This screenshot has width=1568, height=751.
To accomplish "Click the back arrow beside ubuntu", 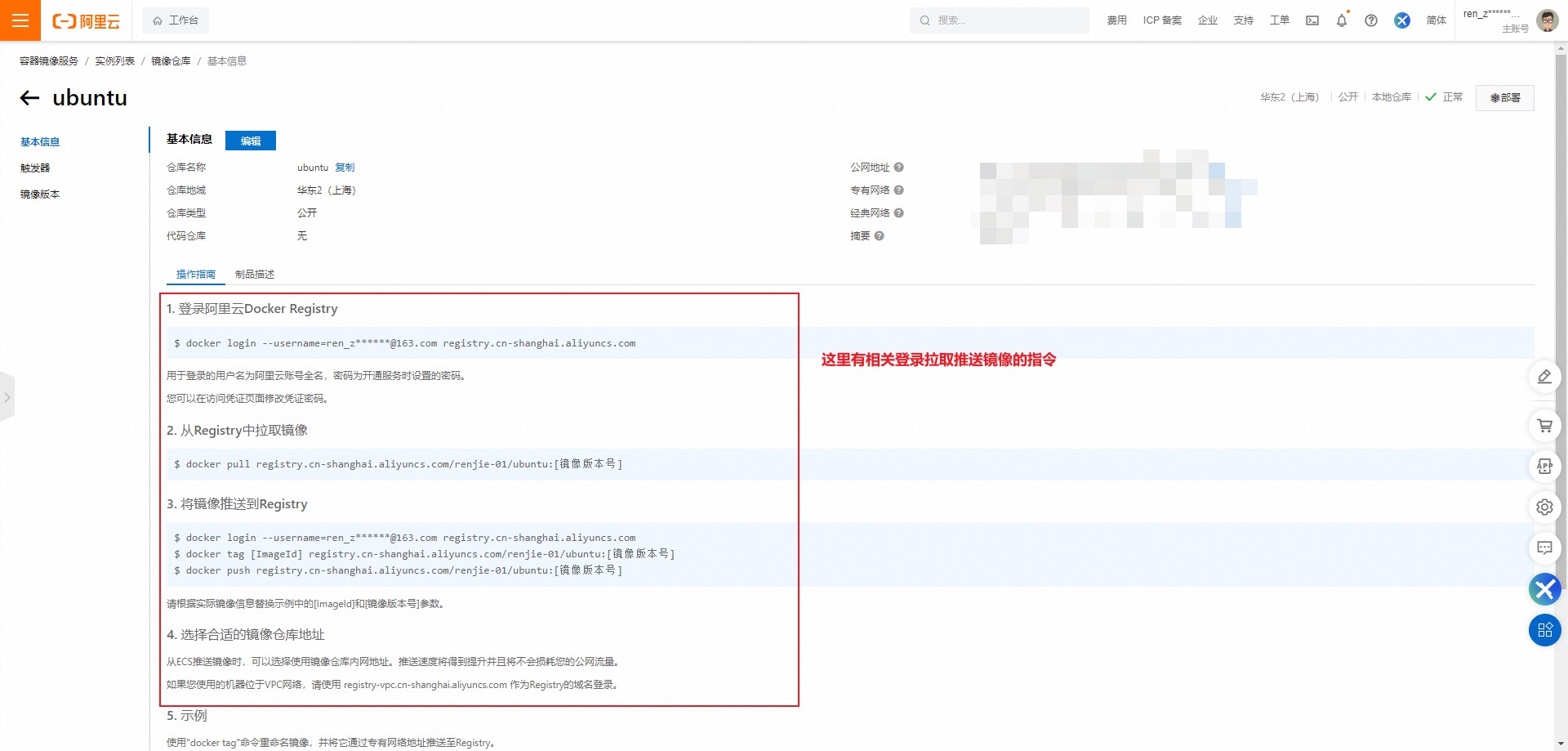I will [30, 98].
